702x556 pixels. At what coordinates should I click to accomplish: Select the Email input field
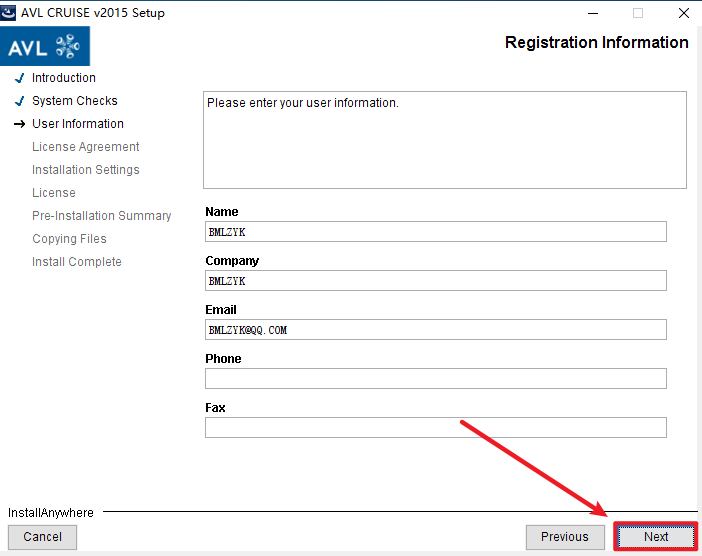click(435, 330)
